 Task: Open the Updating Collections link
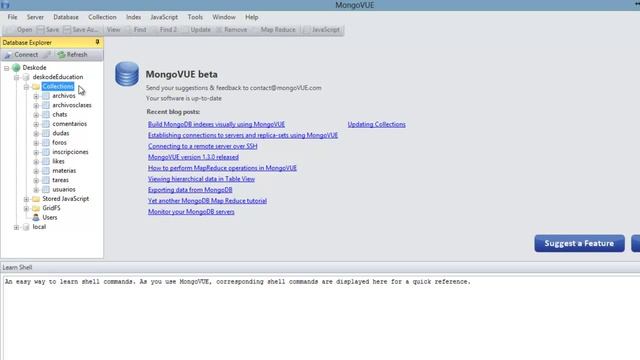(376, 124)
